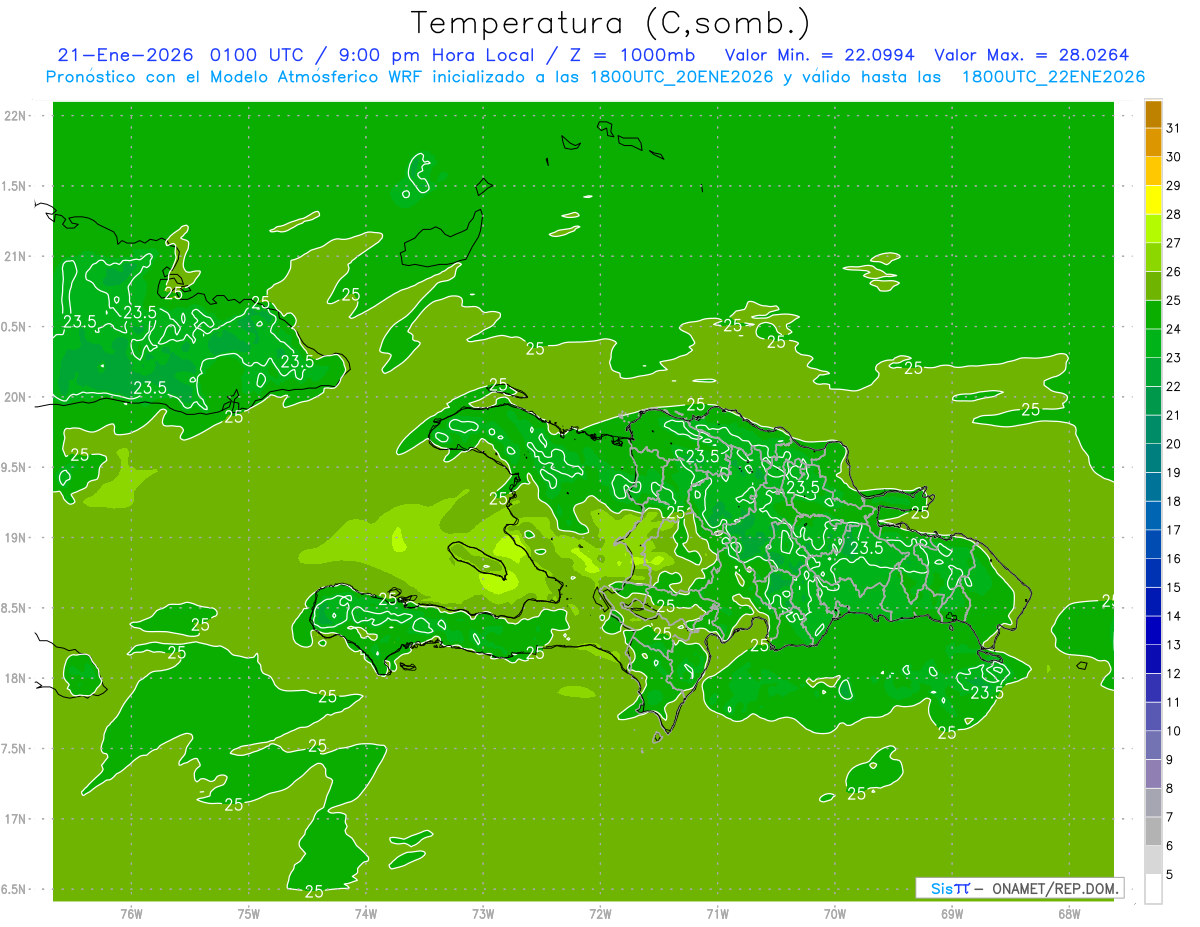Click the color bar label '25'

pos(1174,300)
